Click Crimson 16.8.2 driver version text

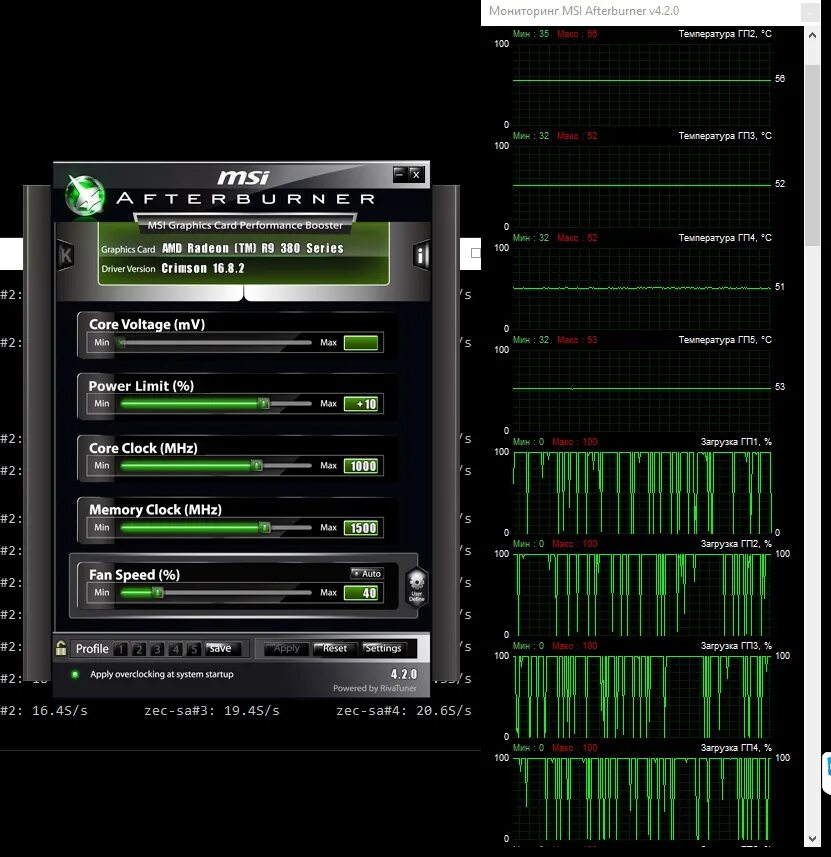click(x=203, y=268)
